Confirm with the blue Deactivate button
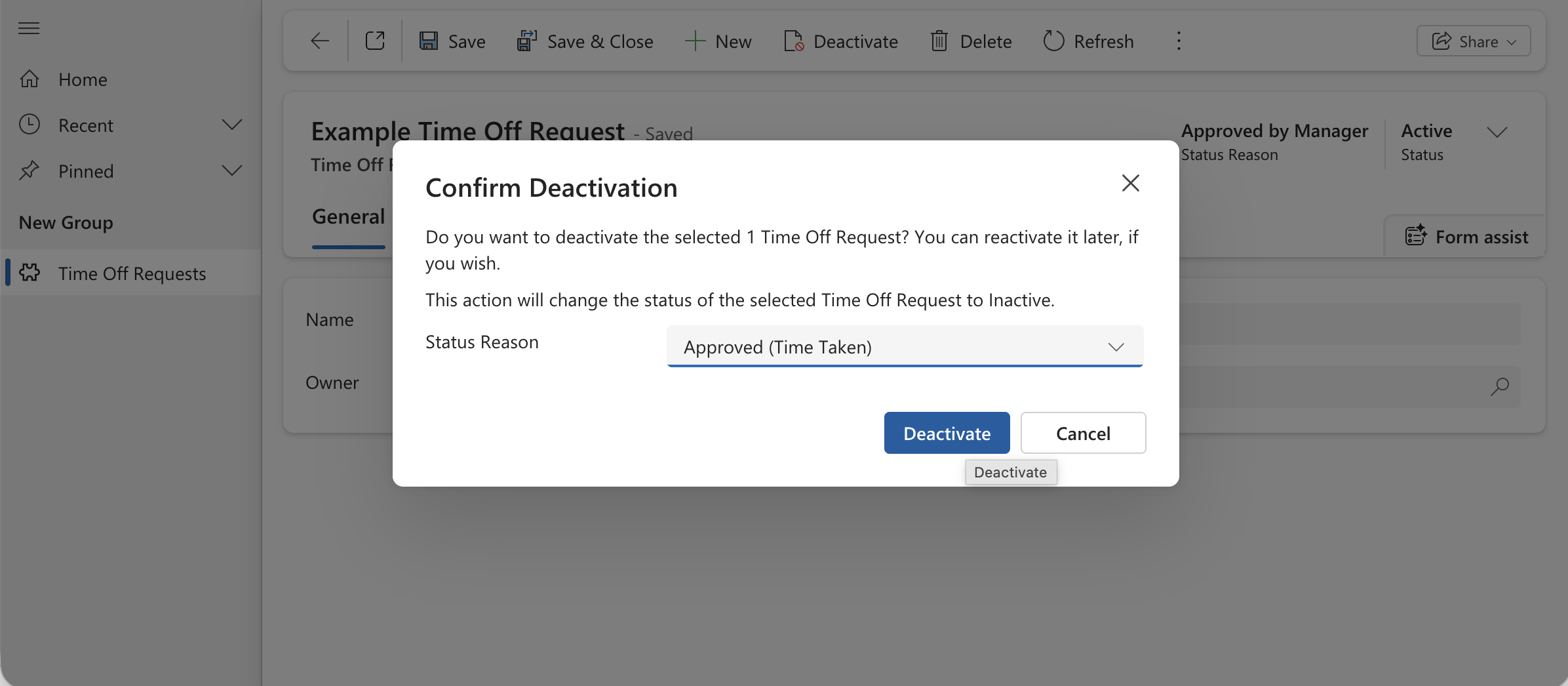This screenshot has height=686, width=1568. tap(947, 433)
